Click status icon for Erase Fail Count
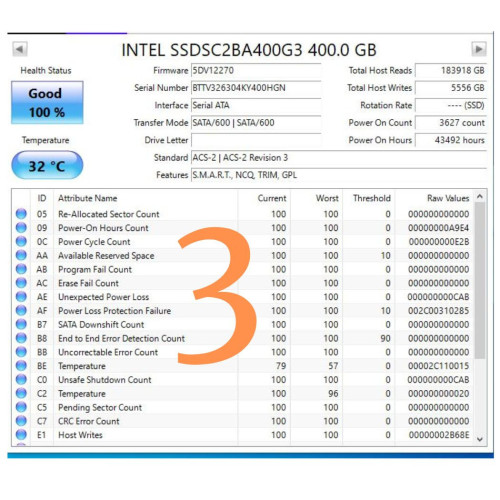The image size is (500, 500). pos(21,283)
